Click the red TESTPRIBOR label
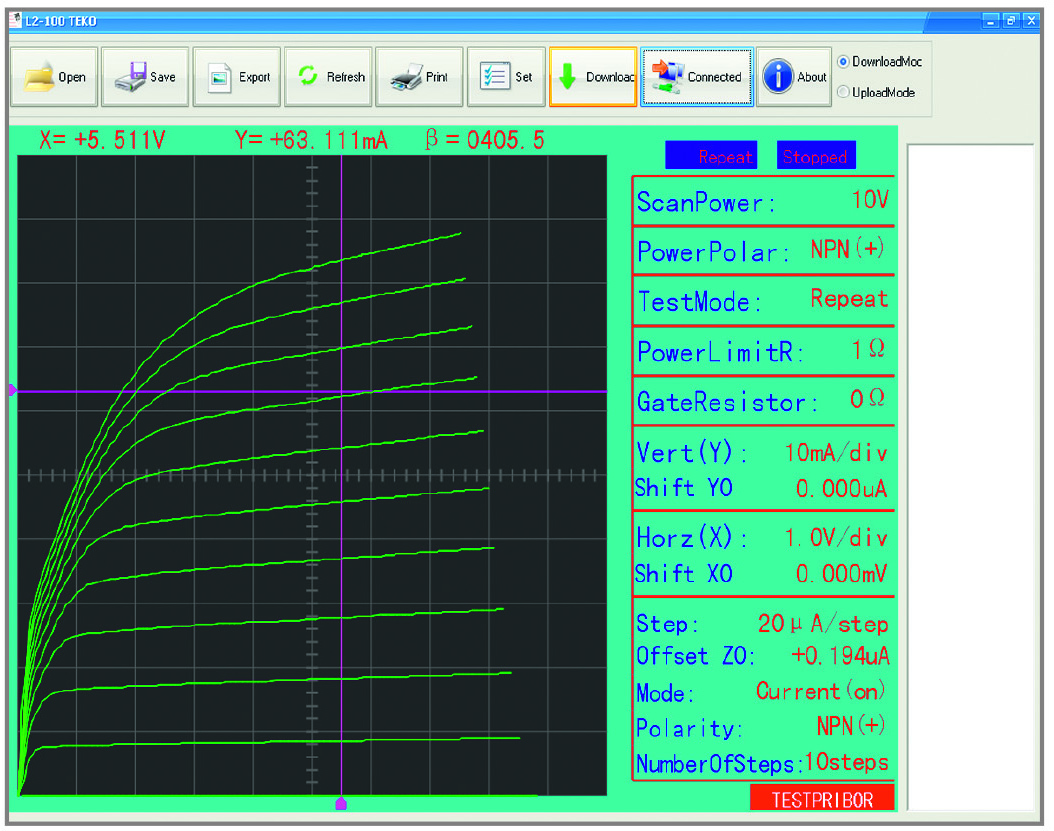Image resolution: width=1054 pixels, height=831 pixels. point(821,798)
